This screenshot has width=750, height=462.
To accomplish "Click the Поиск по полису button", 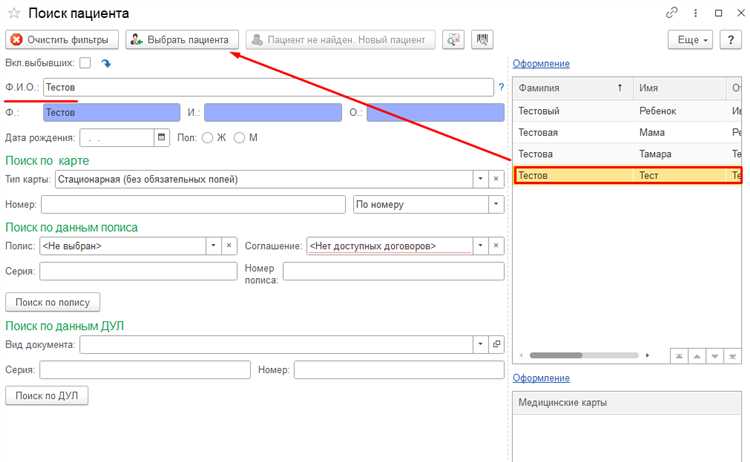I will click(x=53, y=302).
